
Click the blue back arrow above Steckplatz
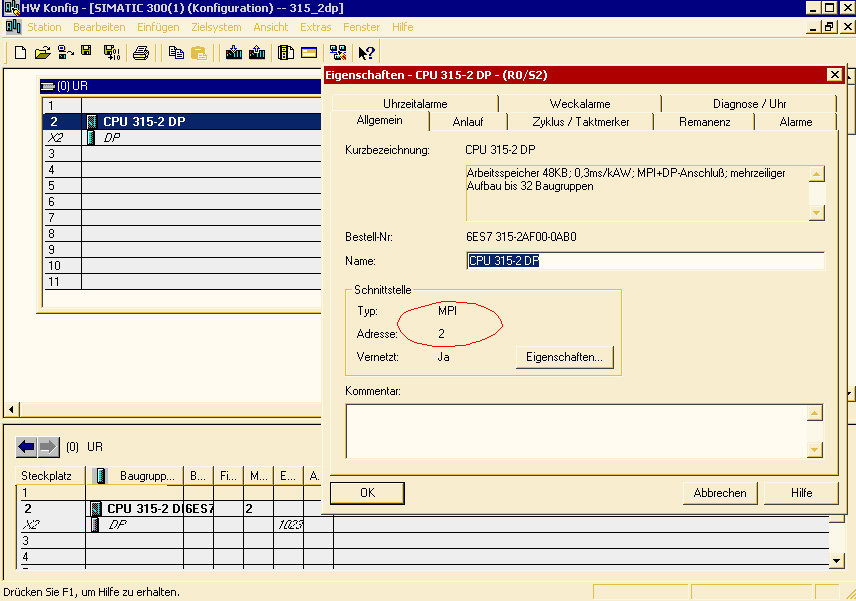[26, 447]
